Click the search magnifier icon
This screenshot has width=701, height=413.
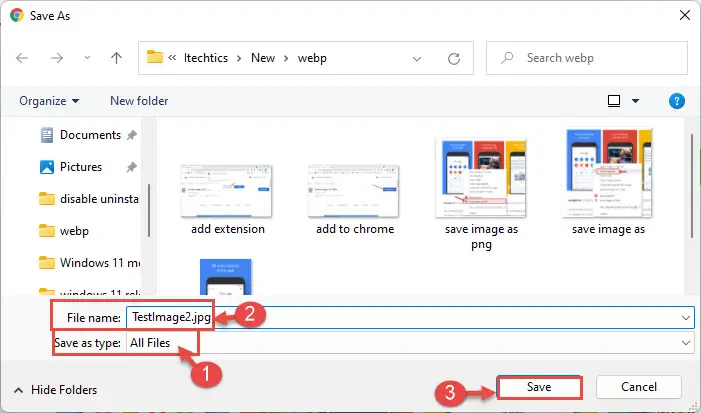[507, 58]
